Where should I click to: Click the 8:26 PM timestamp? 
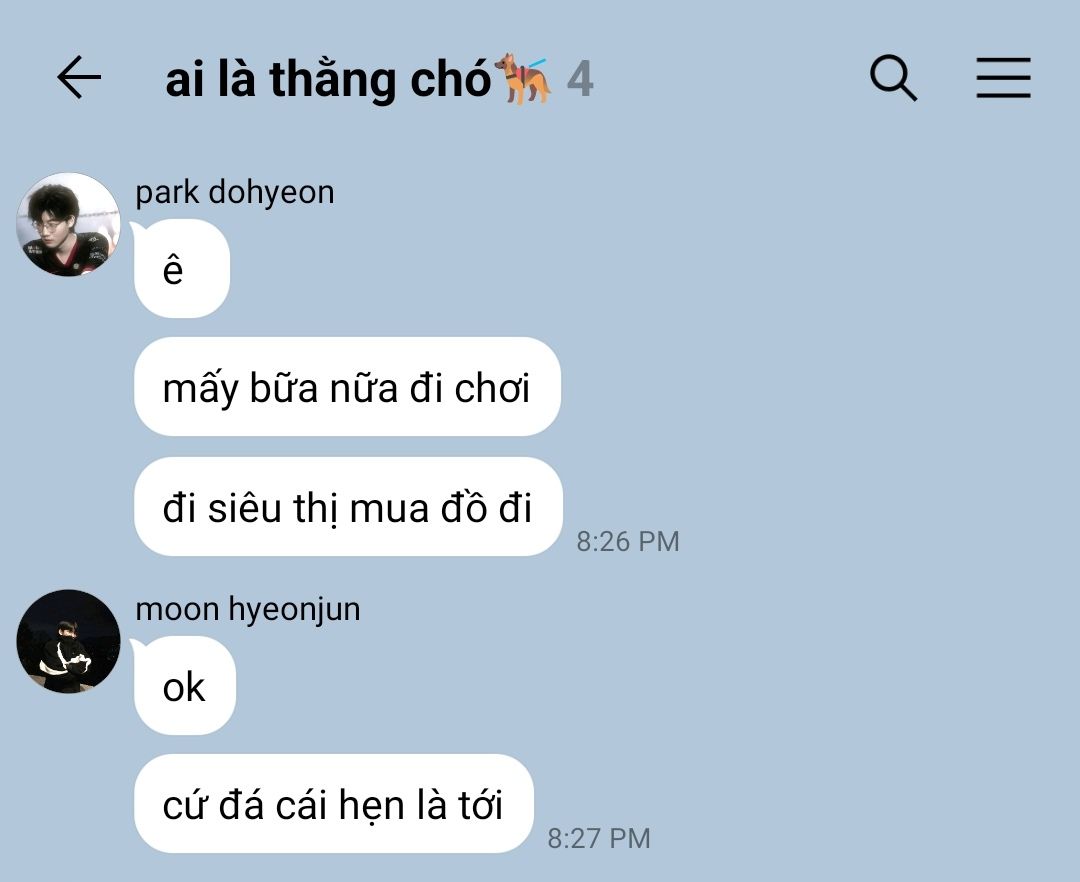(x=628, y=542)
